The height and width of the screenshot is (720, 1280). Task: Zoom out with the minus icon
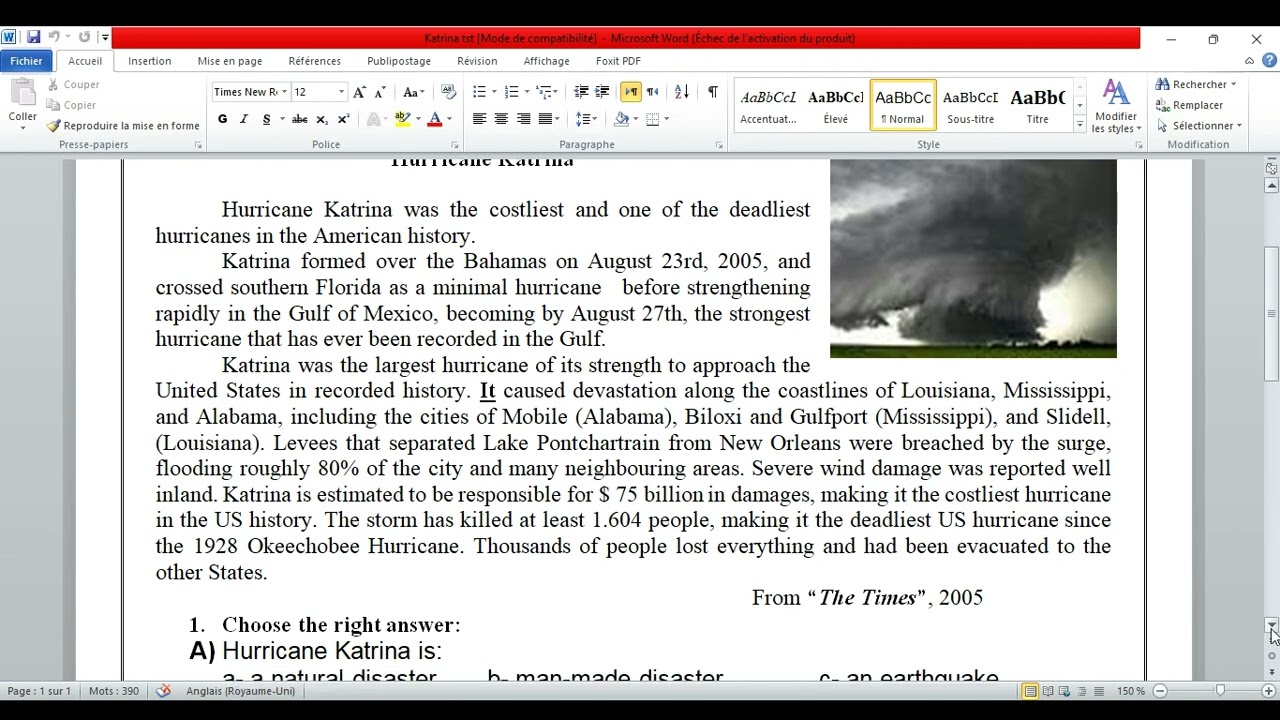(x=1160, y=691)
